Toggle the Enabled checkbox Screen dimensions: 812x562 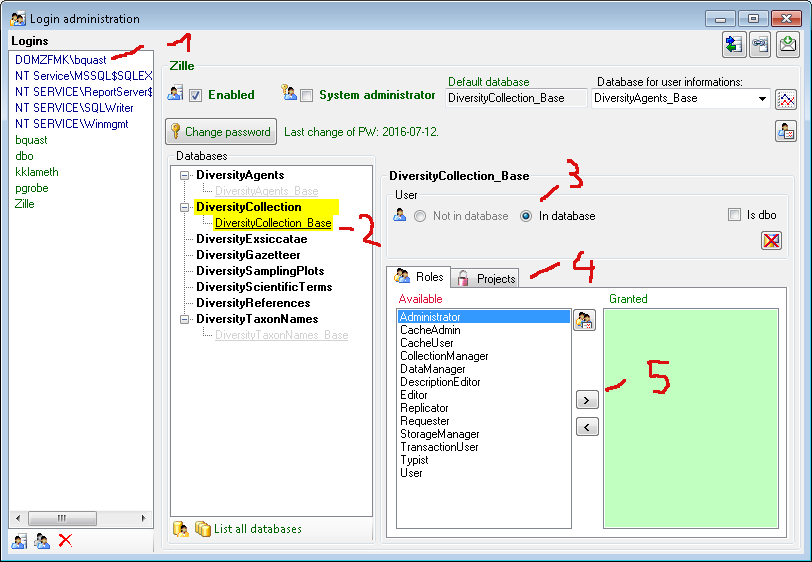[196, 96]
